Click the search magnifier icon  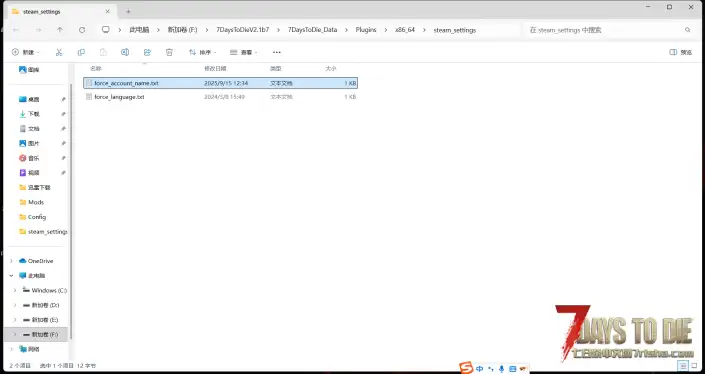click(x=687, y=30)
